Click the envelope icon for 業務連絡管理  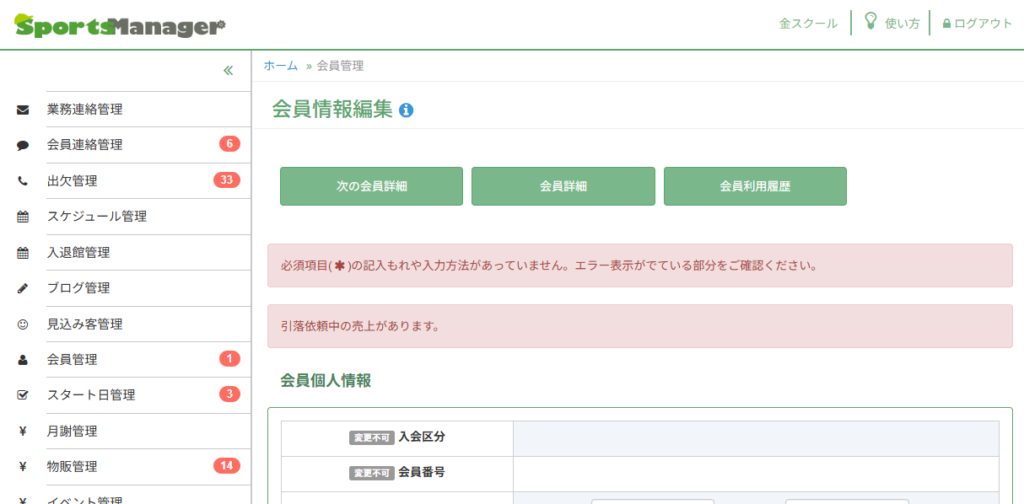pyautogui.click(x=23, y=109)
